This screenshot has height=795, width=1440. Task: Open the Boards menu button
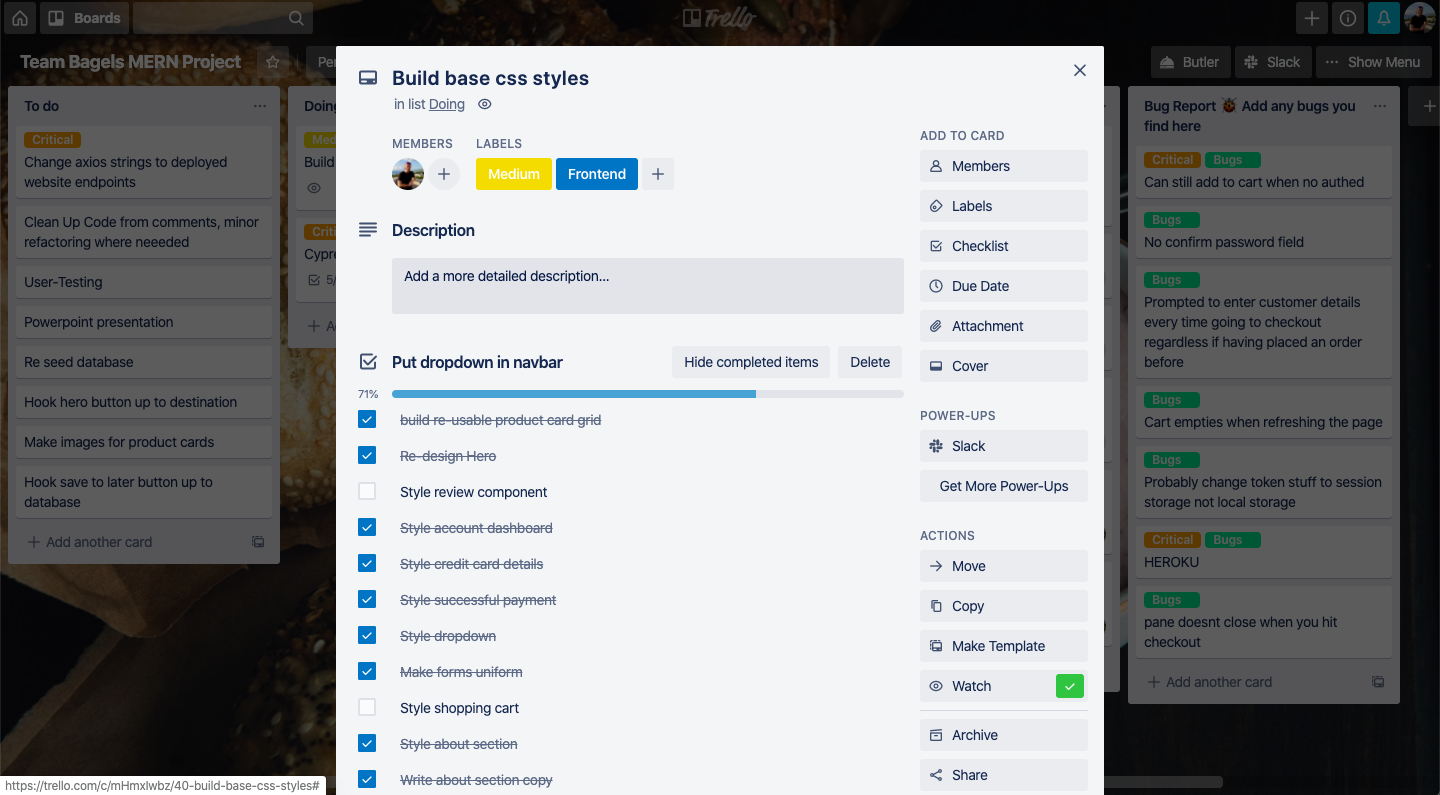click(x=85, y=18)
